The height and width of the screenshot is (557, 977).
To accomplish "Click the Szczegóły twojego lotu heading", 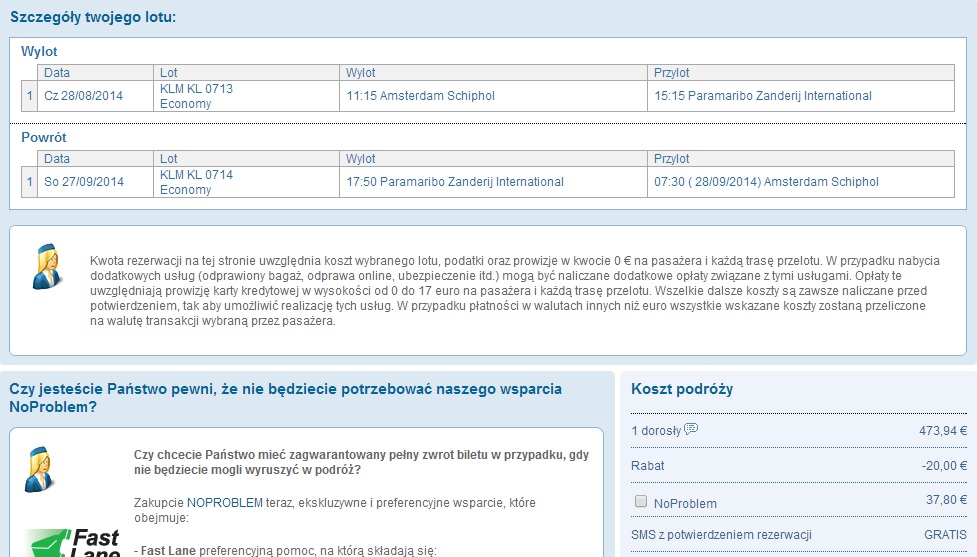I will 93,17.
